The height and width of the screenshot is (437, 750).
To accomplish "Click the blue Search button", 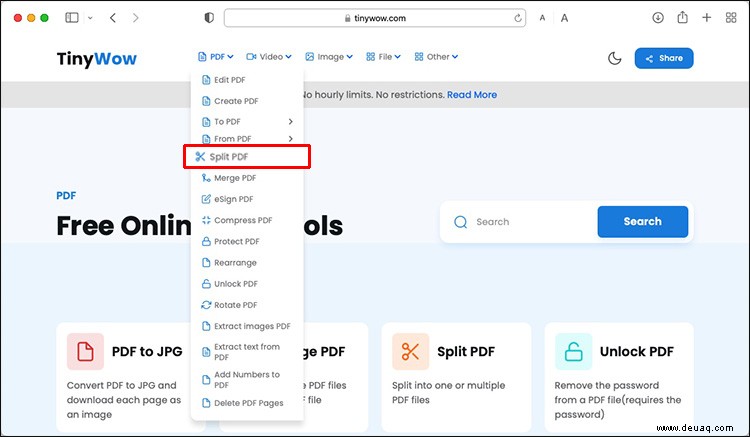I will [x=642, y=221].
